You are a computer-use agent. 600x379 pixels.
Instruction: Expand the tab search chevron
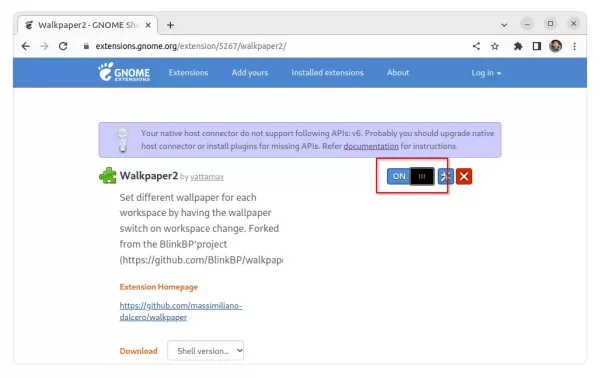(504, 25)
